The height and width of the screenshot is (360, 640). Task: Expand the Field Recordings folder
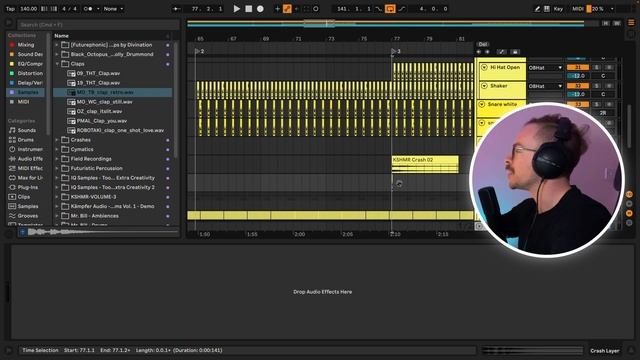click(x=57, y=159)
